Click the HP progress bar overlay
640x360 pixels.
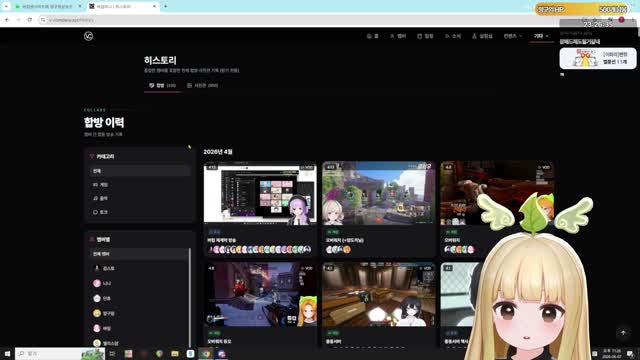click(582, 9)
